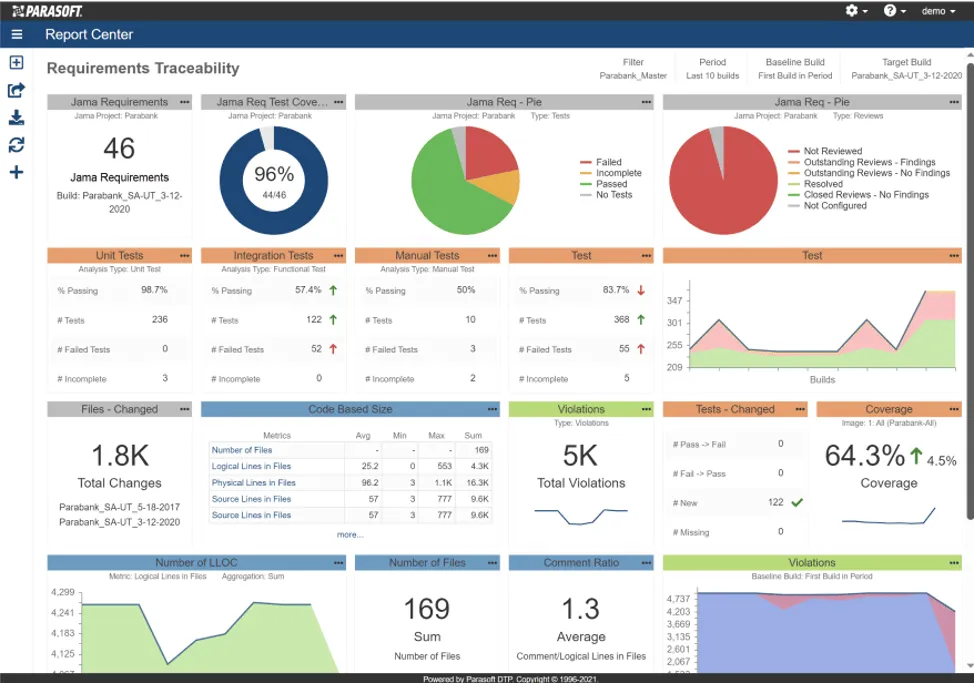Click the plus icon at sidebar bottom
Viewport: 974px width, 683px height.
pos(16,172)
